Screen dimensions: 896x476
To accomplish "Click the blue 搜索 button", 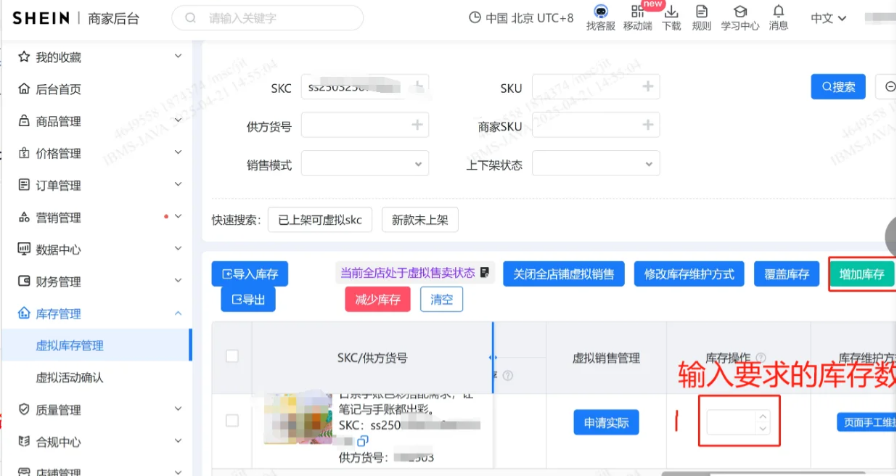I will pyautogui.click(x=838, y=87).
